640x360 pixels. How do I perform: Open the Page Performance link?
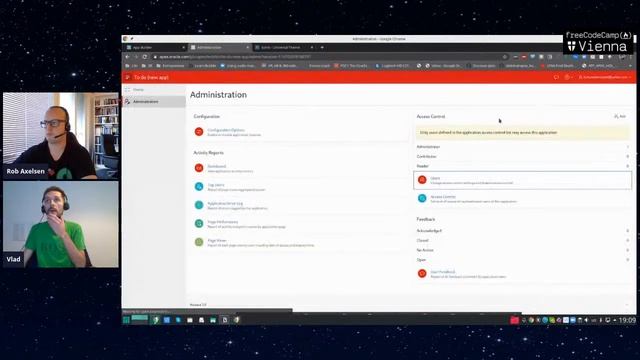223,222
